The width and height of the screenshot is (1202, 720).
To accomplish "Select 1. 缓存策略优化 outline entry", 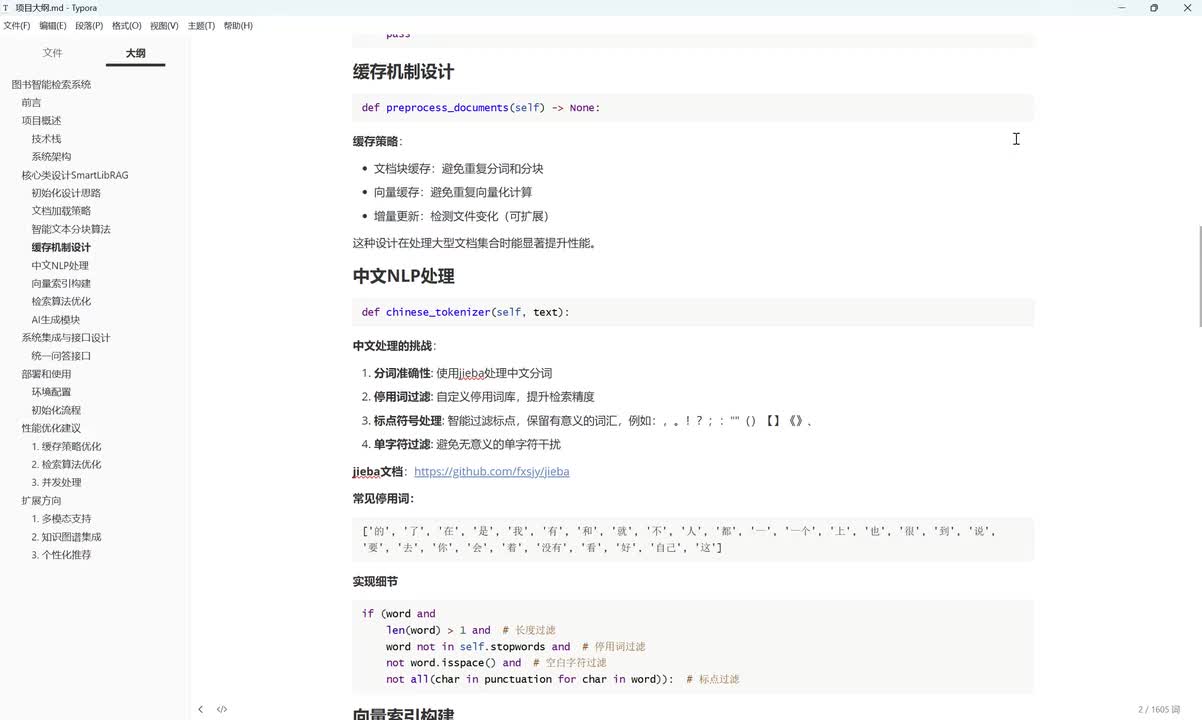I will (x=66, y=446).
